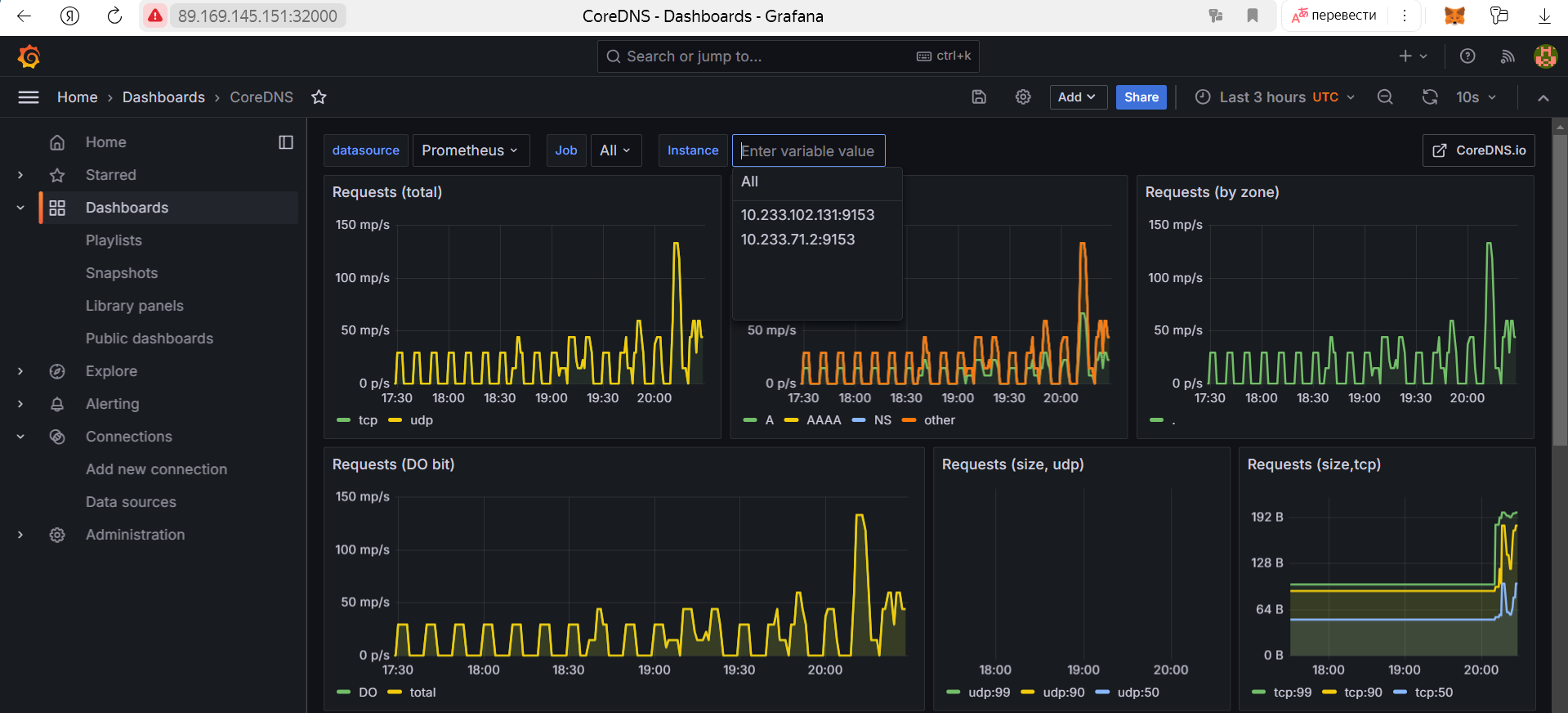Open the Last 3 hours time picker
This screenshot has width=1568, height=713.
[1275, 97]
